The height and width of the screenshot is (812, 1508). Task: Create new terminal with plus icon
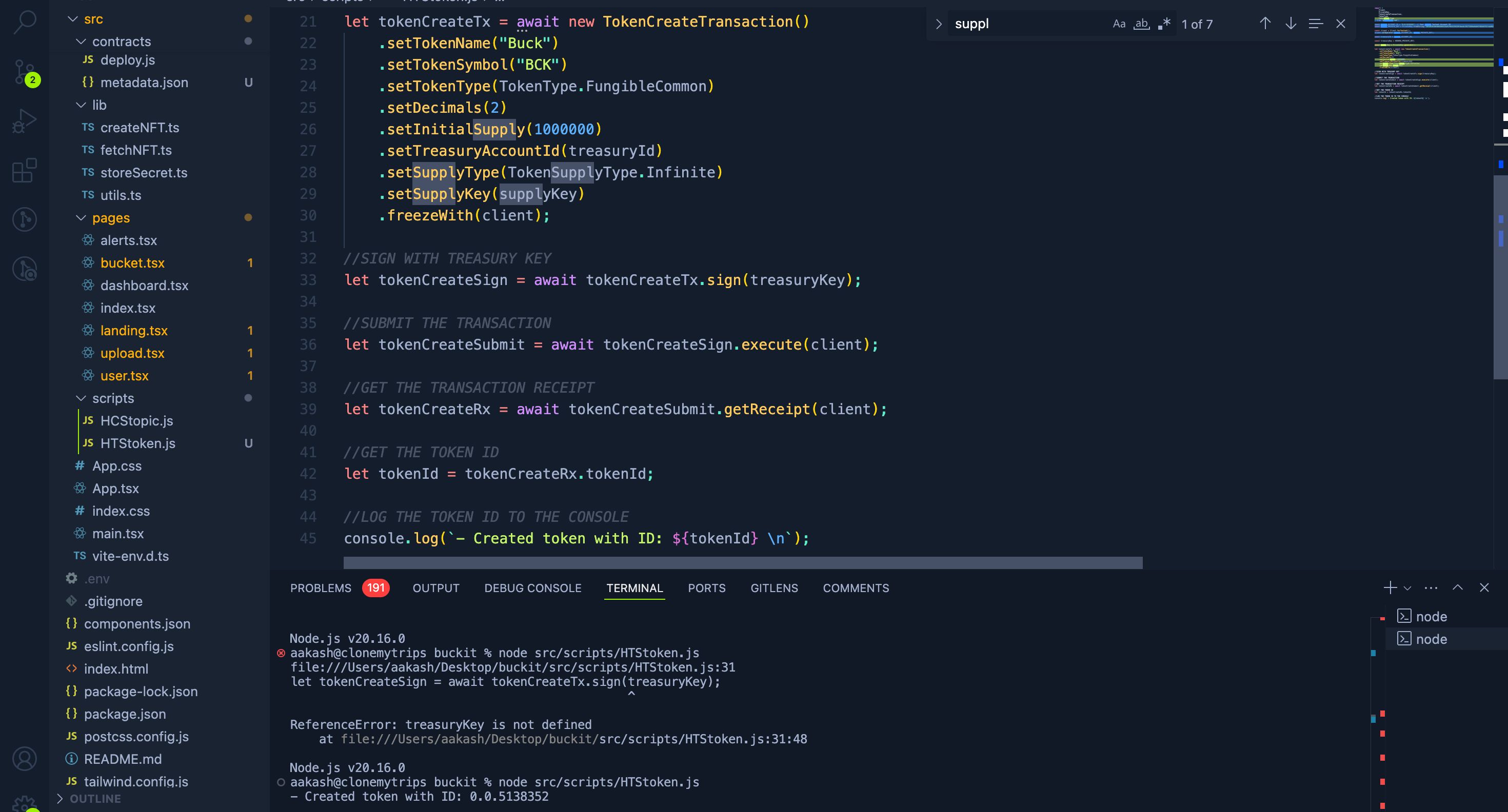click(x=1390, y=587)
